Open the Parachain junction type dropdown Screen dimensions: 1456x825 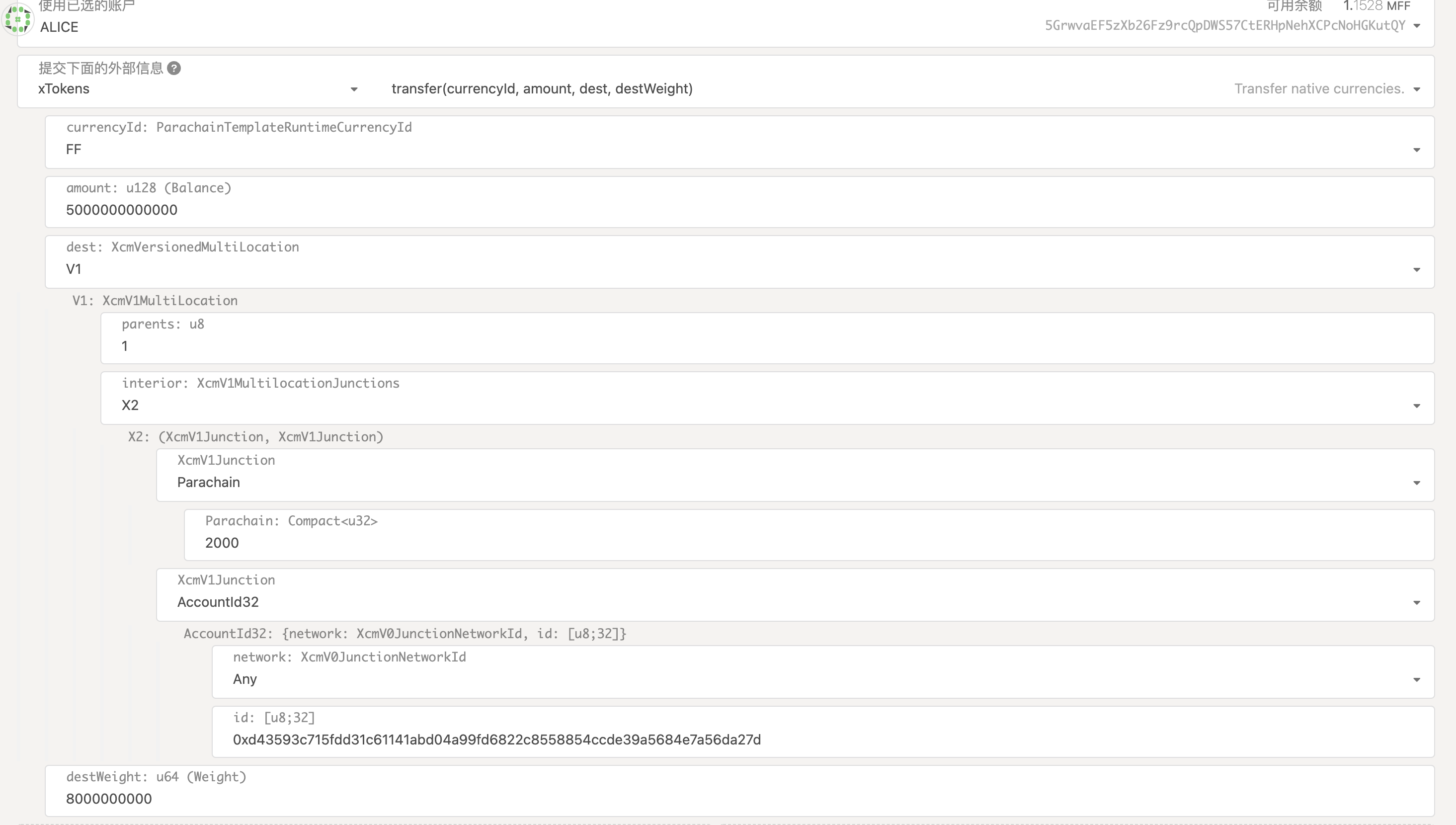click(x=1416, y=483)
